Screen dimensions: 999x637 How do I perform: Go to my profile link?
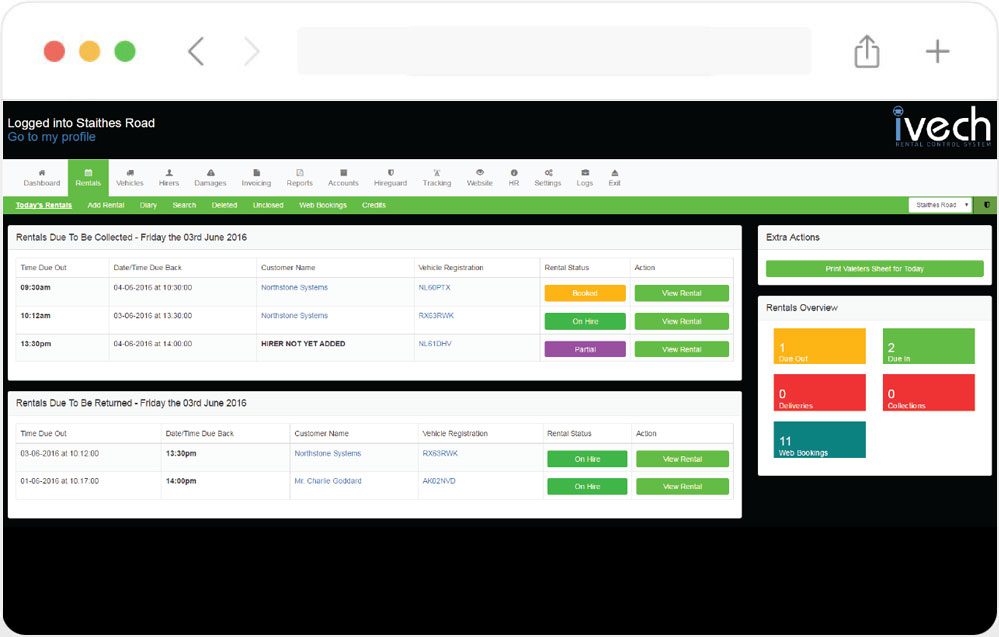[x=52, y=137]
